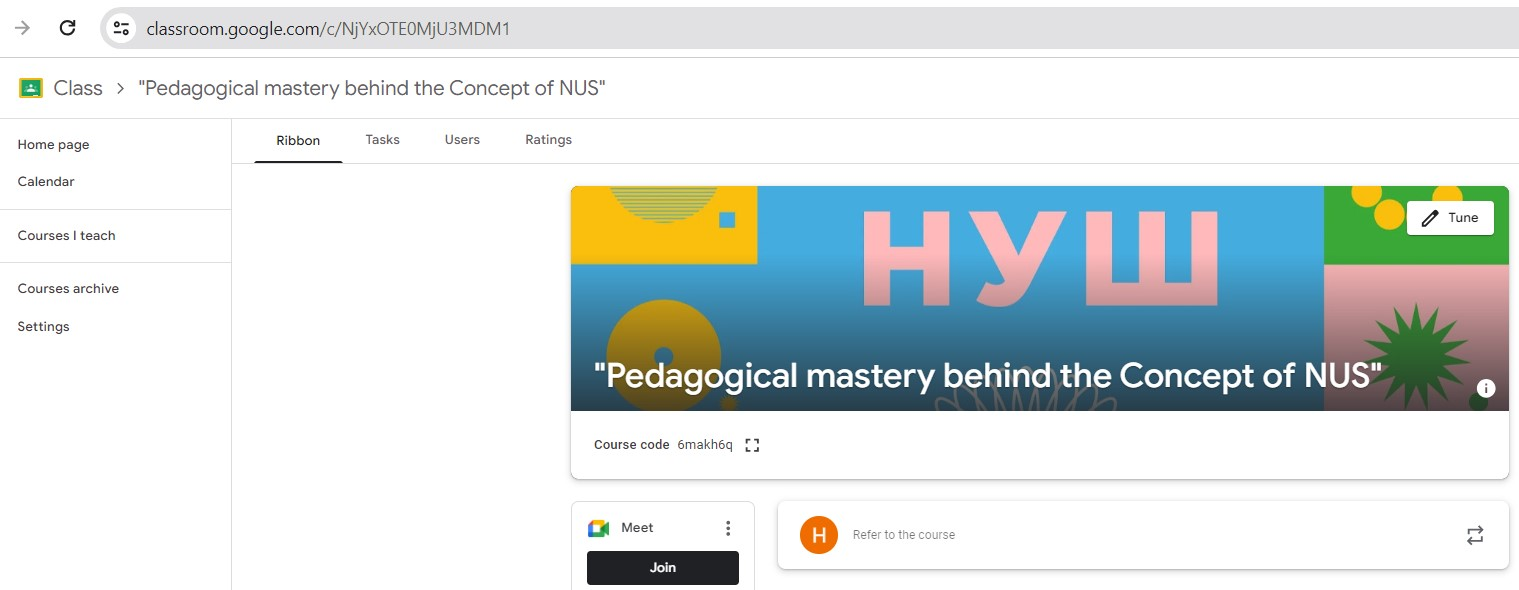1519x590 pixels.
Task: Select the Ratings tab
Action: click(x=548, y=140)
